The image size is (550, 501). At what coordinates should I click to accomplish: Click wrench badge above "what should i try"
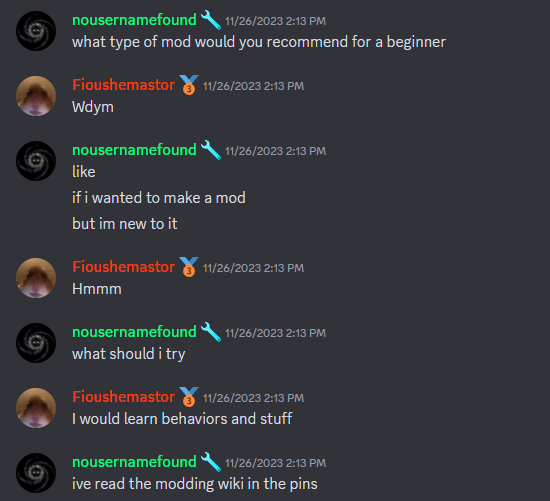coord(211,332)
